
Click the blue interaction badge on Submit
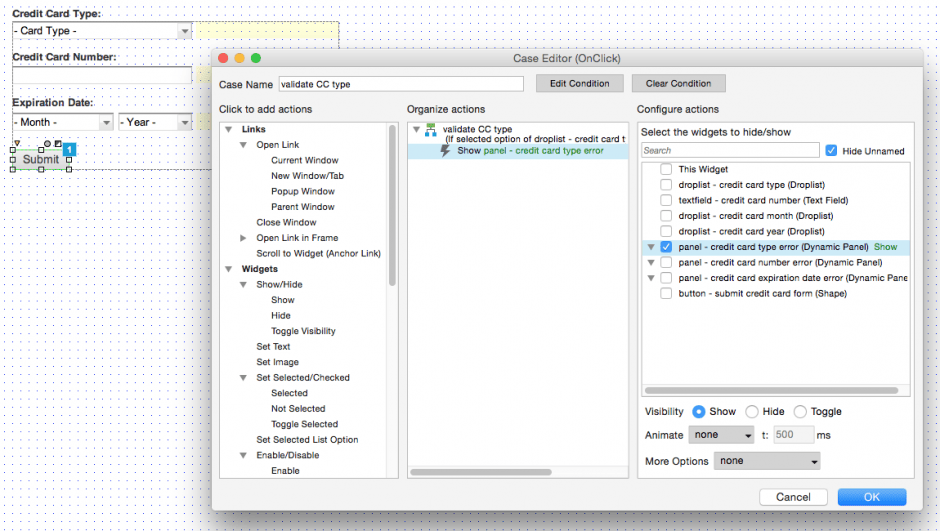point(69,150)
